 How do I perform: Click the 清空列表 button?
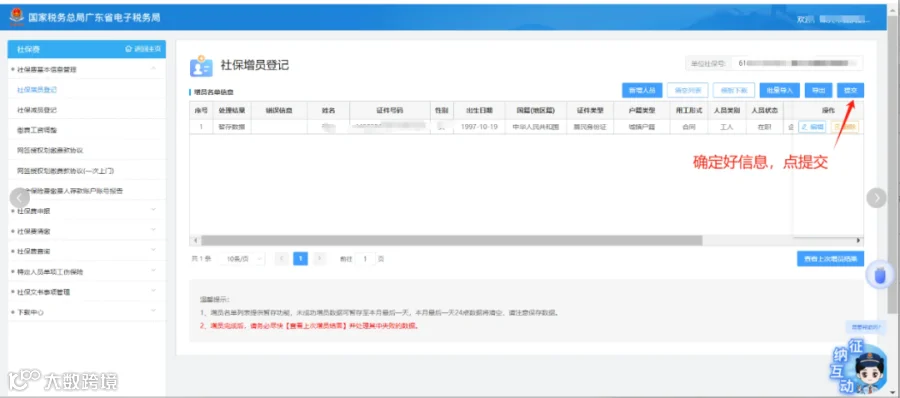(688, 91)
